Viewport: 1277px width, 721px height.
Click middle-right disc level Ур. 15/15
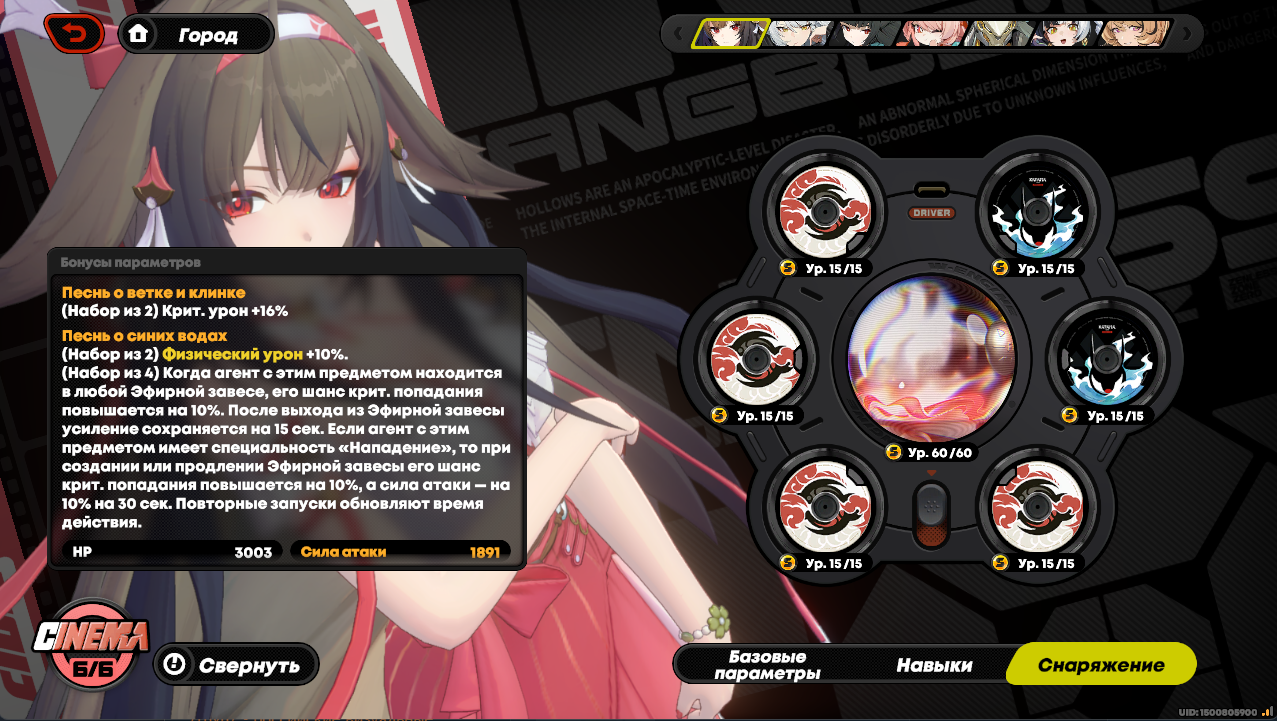pyautogui.click(x=1115, y=415)
